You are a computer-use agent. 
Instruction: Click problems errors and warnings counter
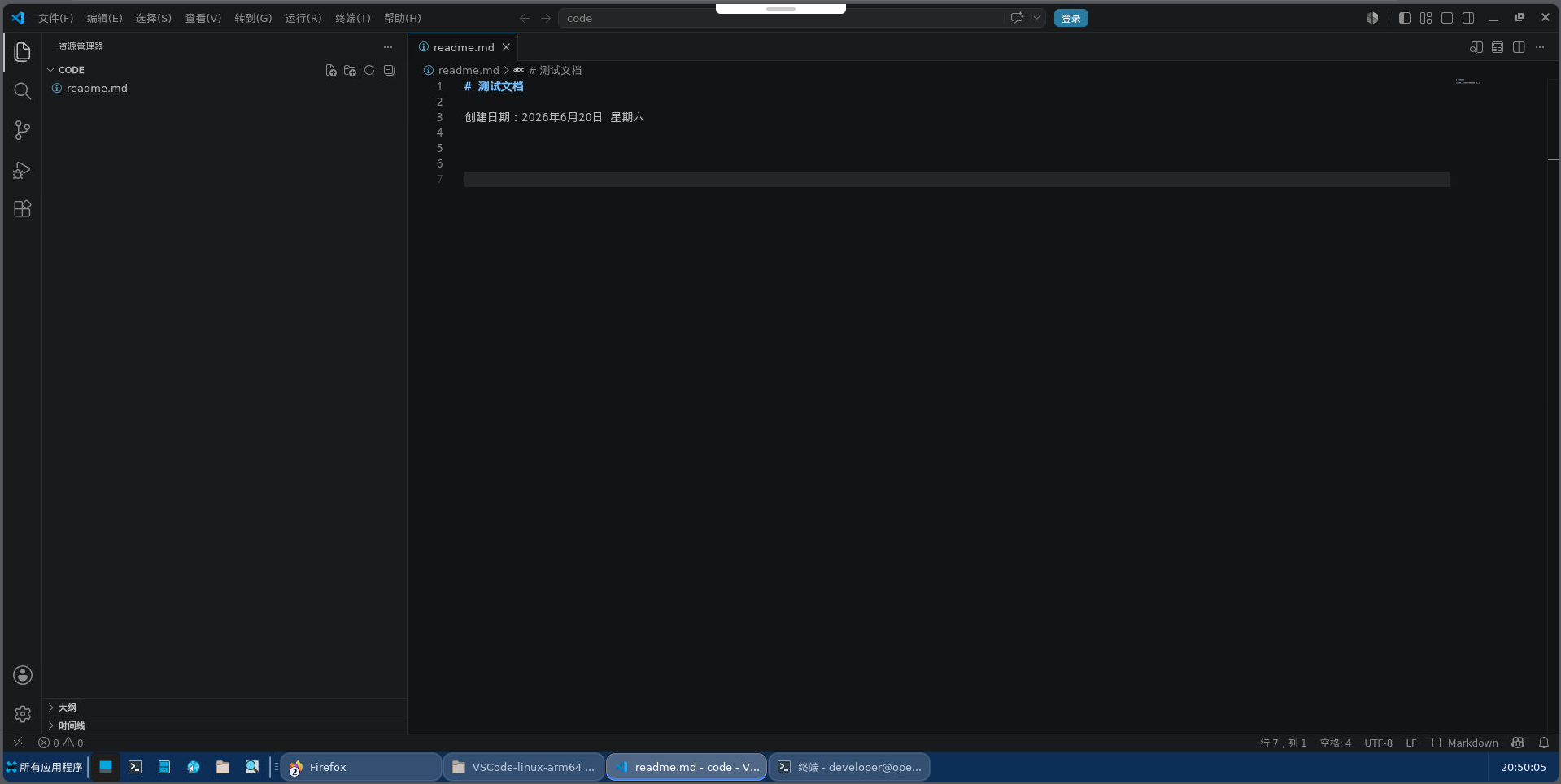click(x=61, y=743)
